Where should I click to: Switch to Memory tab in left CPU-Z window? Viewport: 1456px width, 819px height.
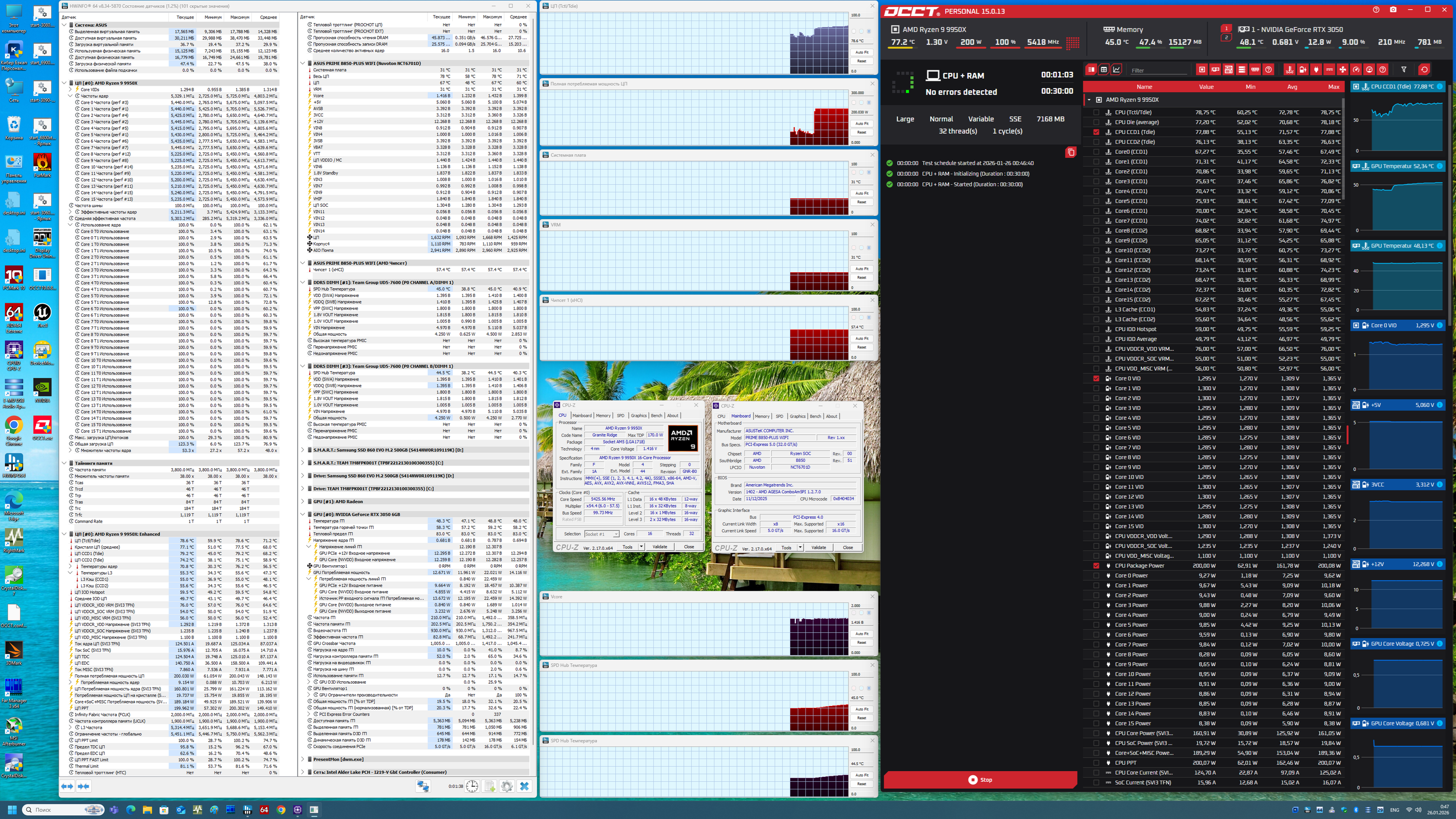coord(603,415)
